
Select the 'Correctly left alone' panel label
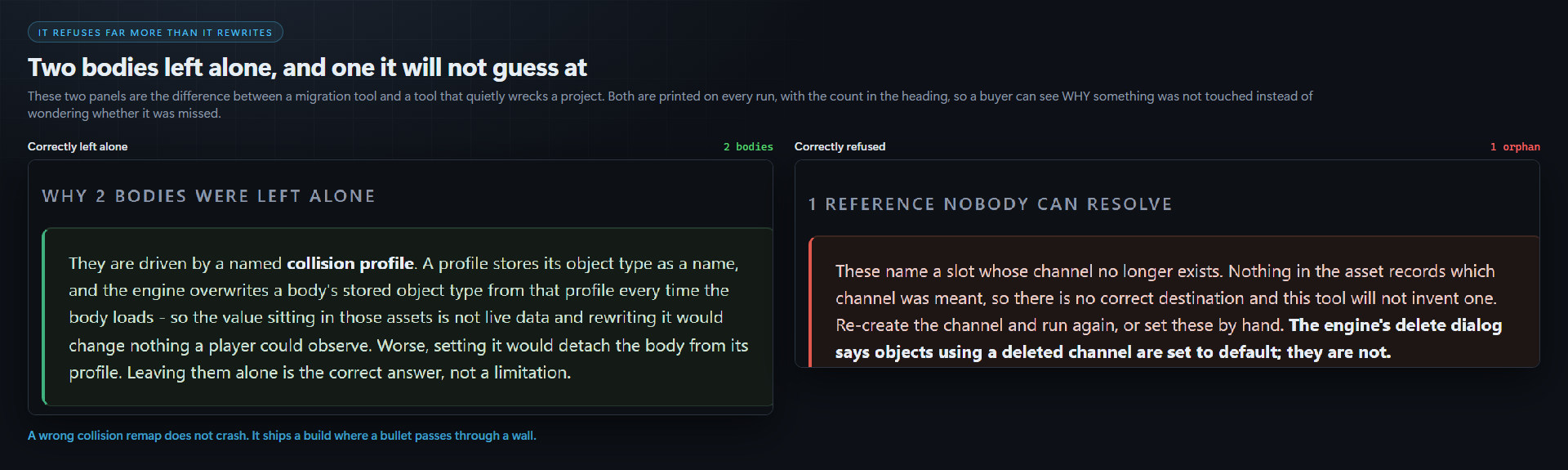pyautogui.click(x=78, y=146)
